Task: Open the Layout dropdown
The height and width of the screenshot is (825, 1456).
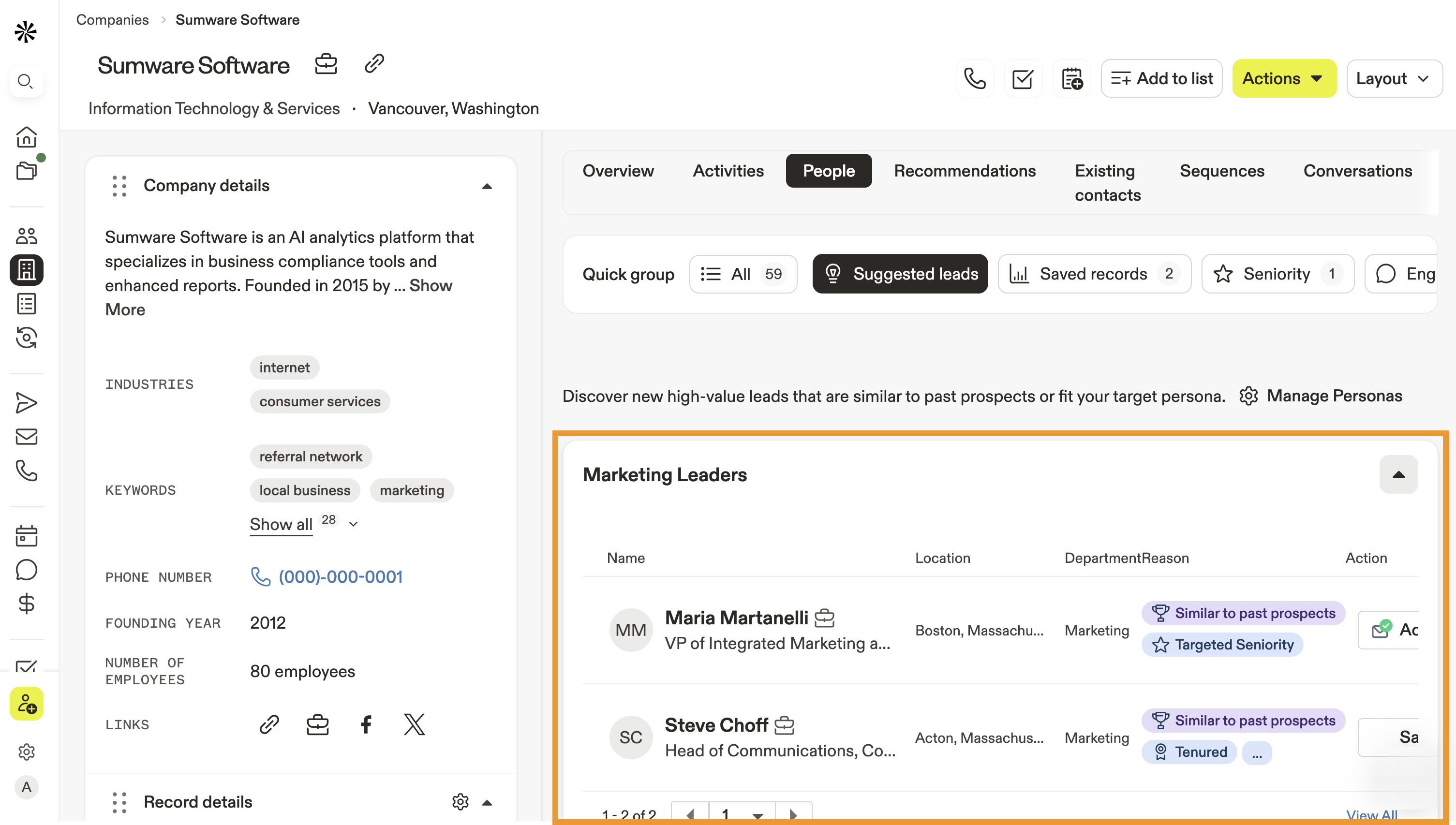Action: click(x=1394, y=79)
